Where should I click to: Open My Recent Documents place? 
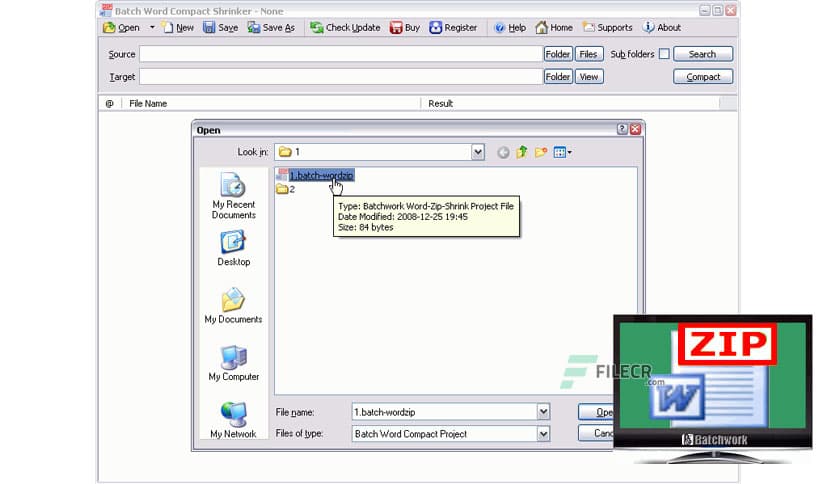pos(234,196)
